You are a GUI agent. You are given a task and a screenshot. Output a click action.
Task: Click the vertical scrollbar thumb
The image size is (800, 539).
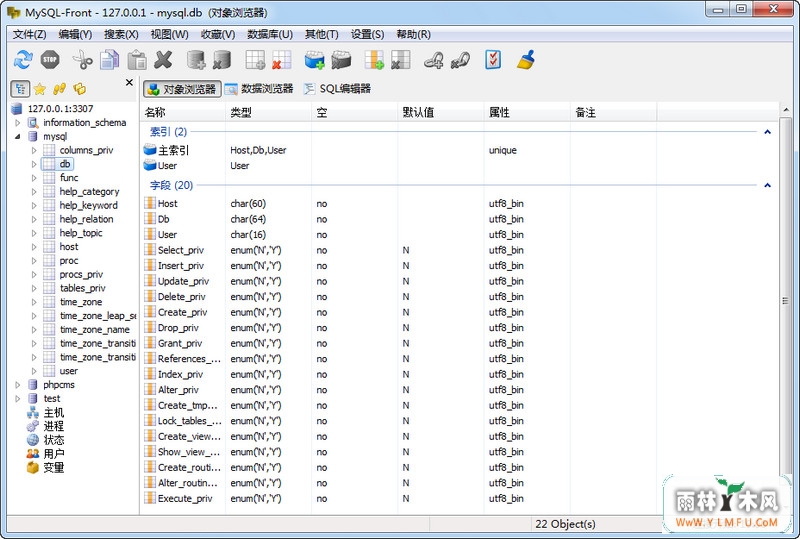785,301
